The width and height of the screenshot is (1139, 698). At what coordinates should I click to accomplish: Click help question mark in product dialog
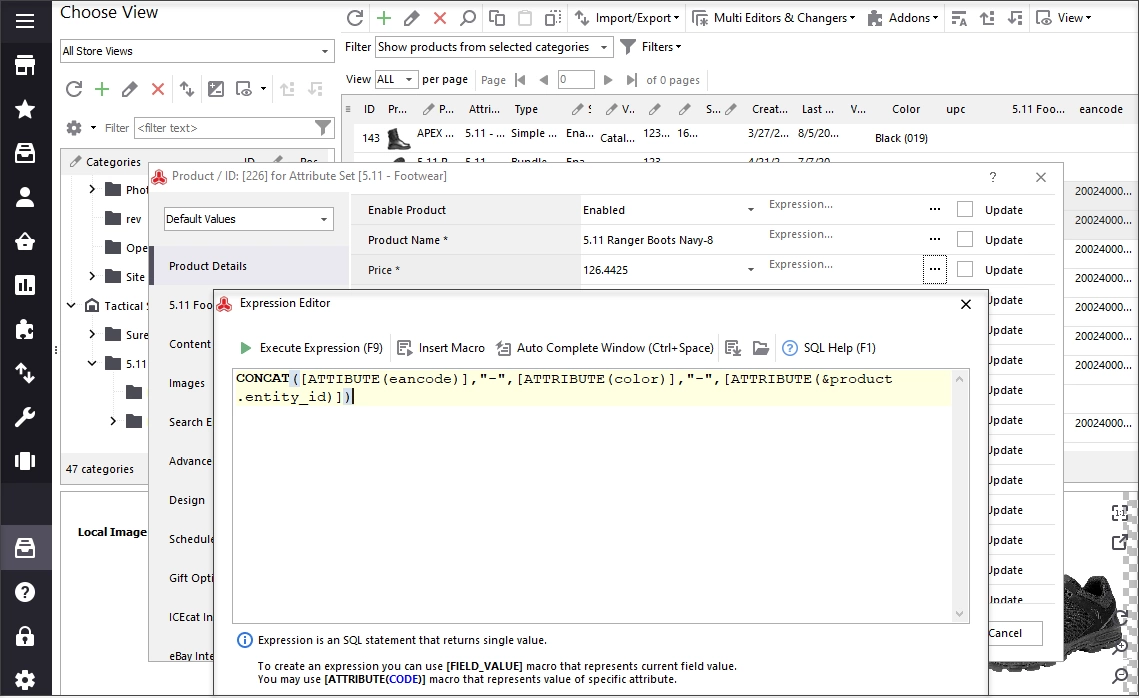coord(992,177)
